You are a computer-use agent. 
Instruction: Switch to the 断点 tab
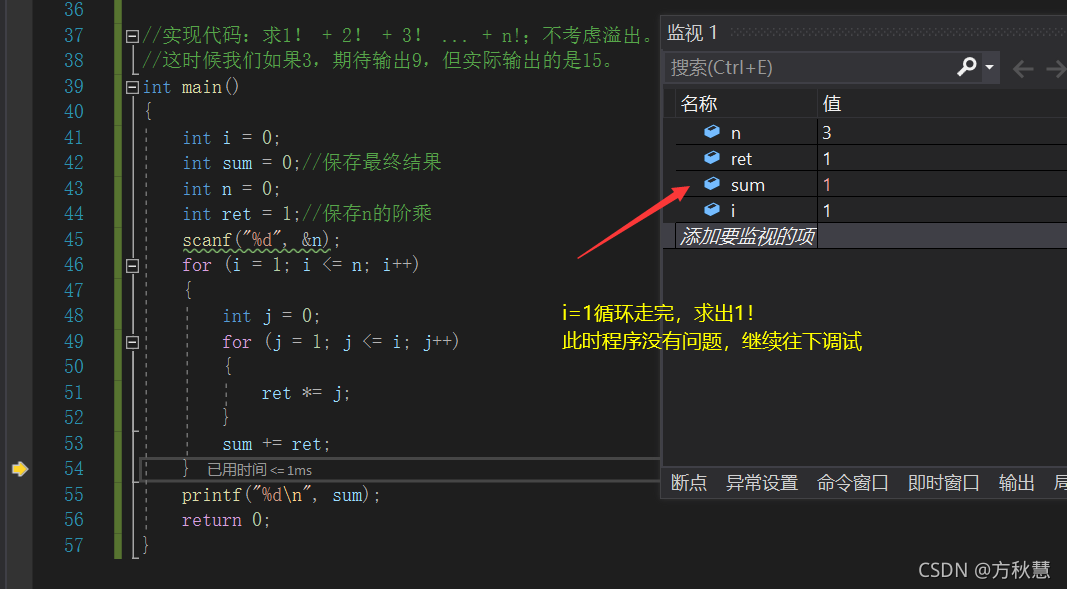[x=689, y=483]
